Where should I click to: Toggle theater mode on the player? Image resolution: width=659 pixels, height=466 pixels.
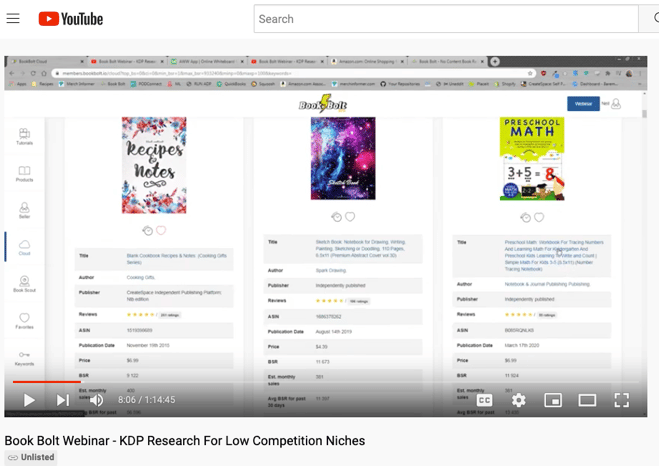[x=587, y=400]
